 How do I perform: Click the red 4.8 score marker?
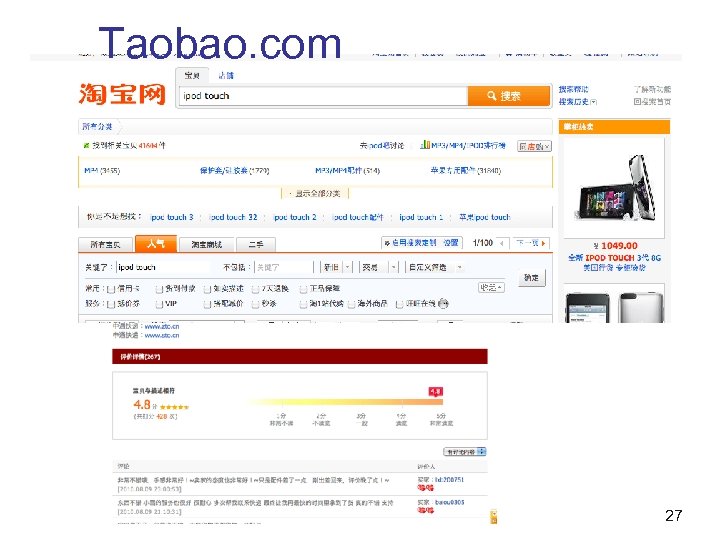click(x=435, y=392)
